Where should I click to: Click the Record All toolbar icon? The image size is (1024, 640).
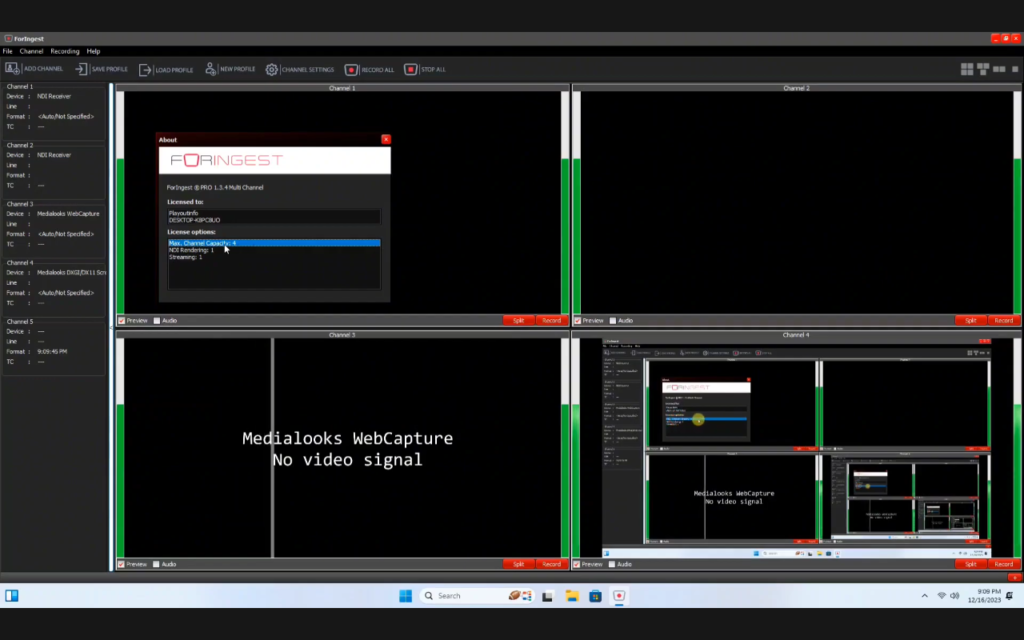(370, 69)
